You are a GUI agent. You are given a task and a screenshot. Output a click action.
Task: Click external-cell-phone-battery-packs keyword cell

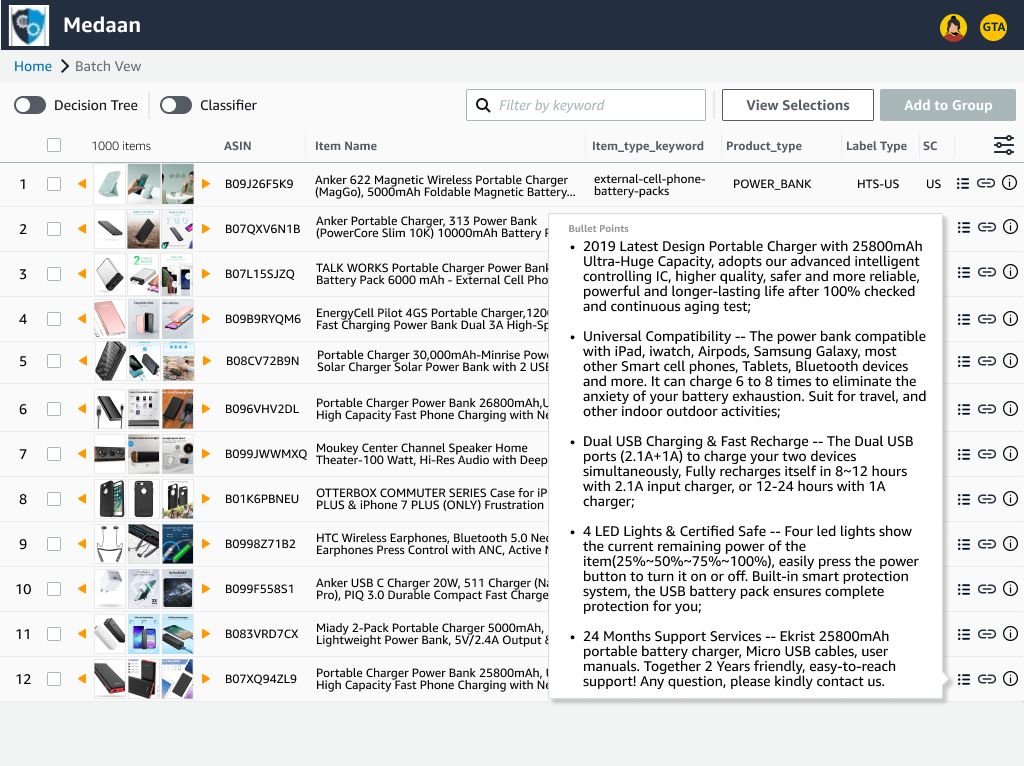pyautogui.click(x=649, y=185)
